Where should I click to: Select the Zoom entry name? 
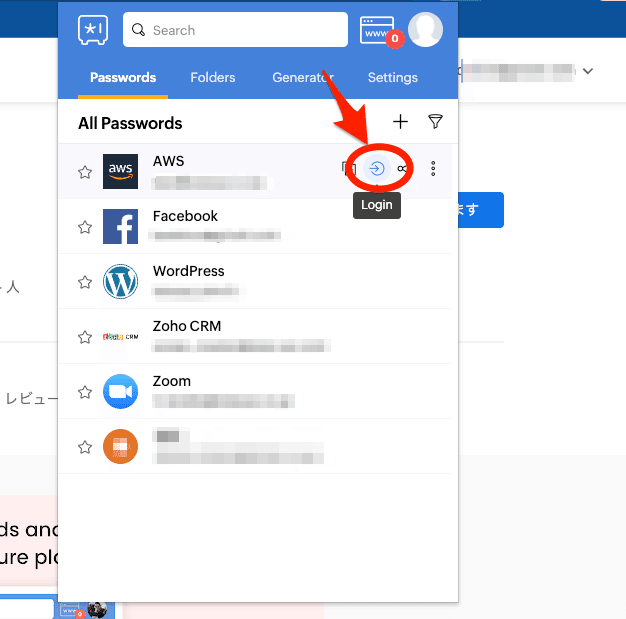coord(172,381)
